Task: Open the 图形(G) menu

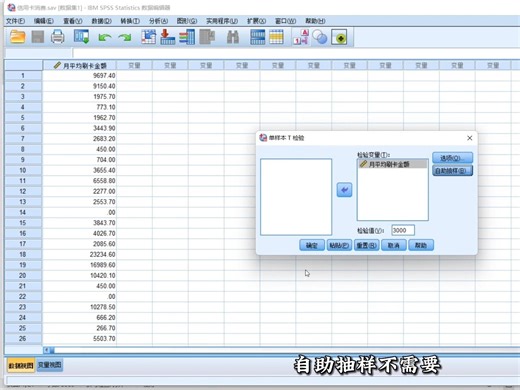Action: tap(187, 21)
